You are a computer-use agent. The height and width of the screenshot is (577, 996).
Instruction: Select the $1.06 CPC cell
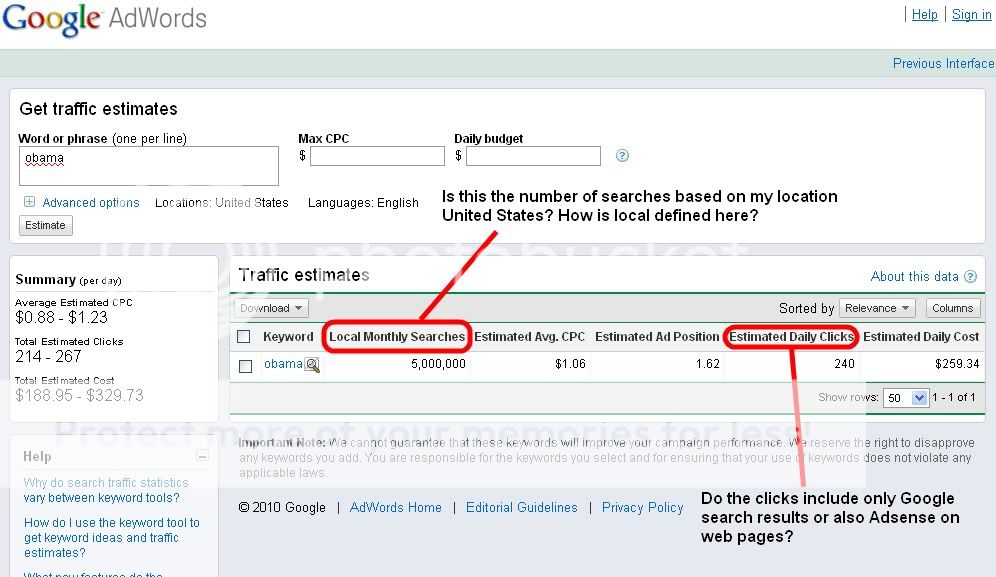coord(570,364)
